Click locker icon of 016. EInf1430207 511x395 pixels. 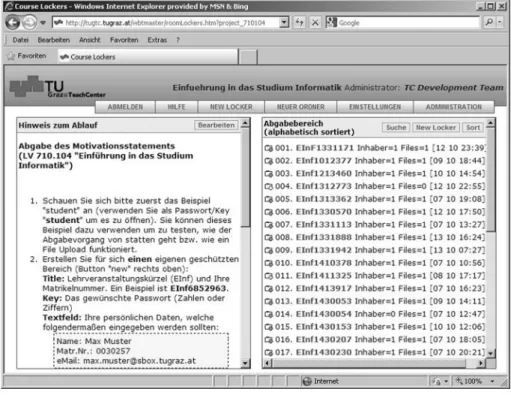(x=269, y=340)
